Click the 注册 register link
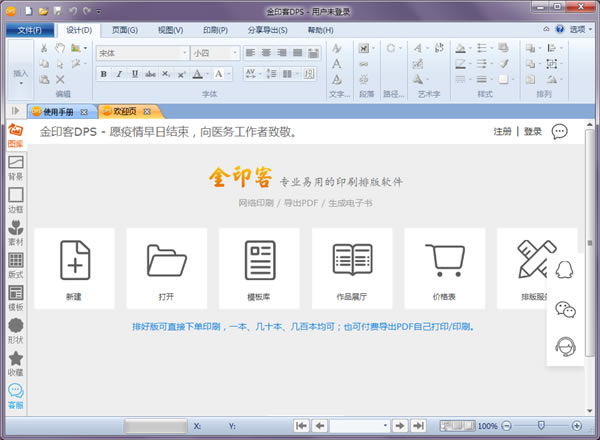The image size is (600, 440). [x=502, y=132]
